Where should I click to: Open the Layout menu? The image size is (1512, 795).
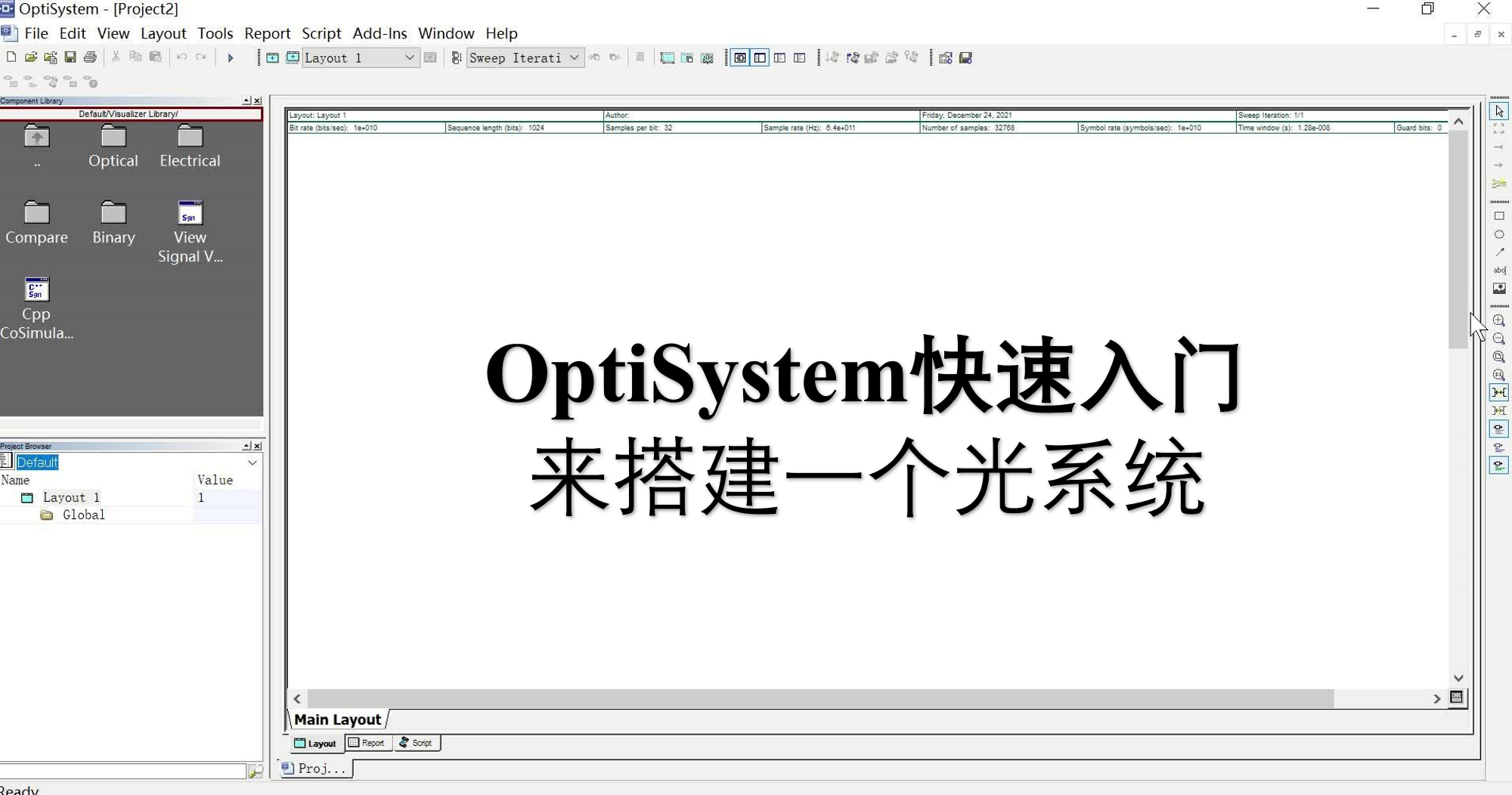163,33
